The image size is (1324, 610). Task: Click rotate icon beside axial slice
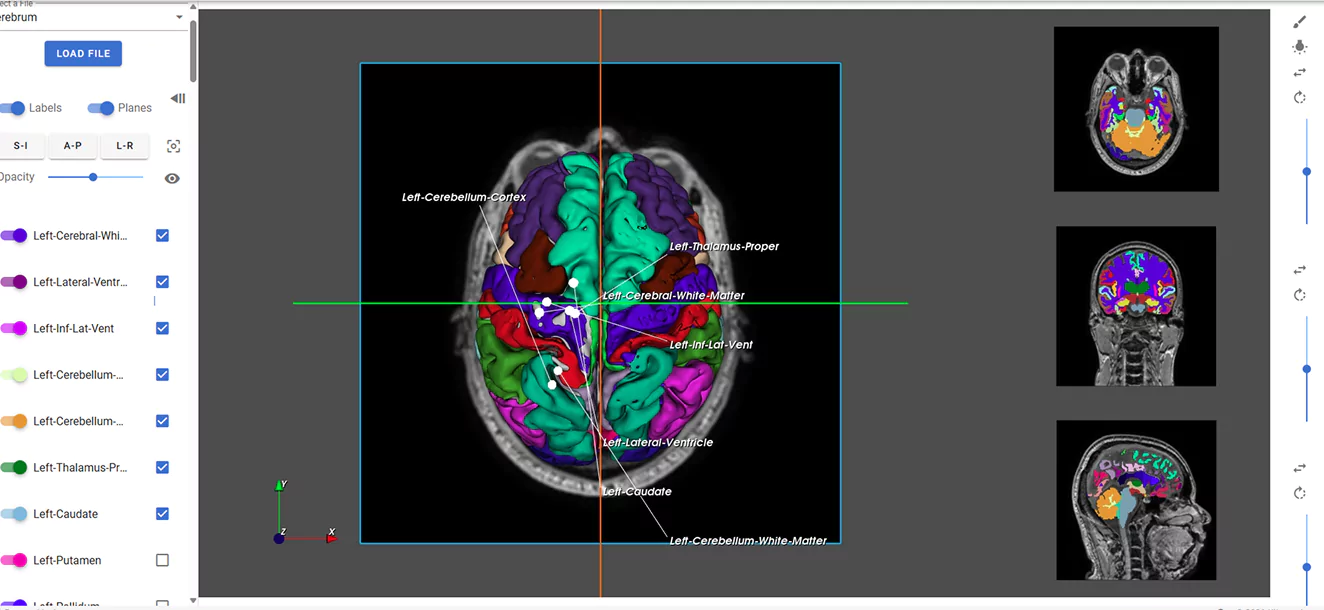pyautogui.click(x=1299, y=97)
